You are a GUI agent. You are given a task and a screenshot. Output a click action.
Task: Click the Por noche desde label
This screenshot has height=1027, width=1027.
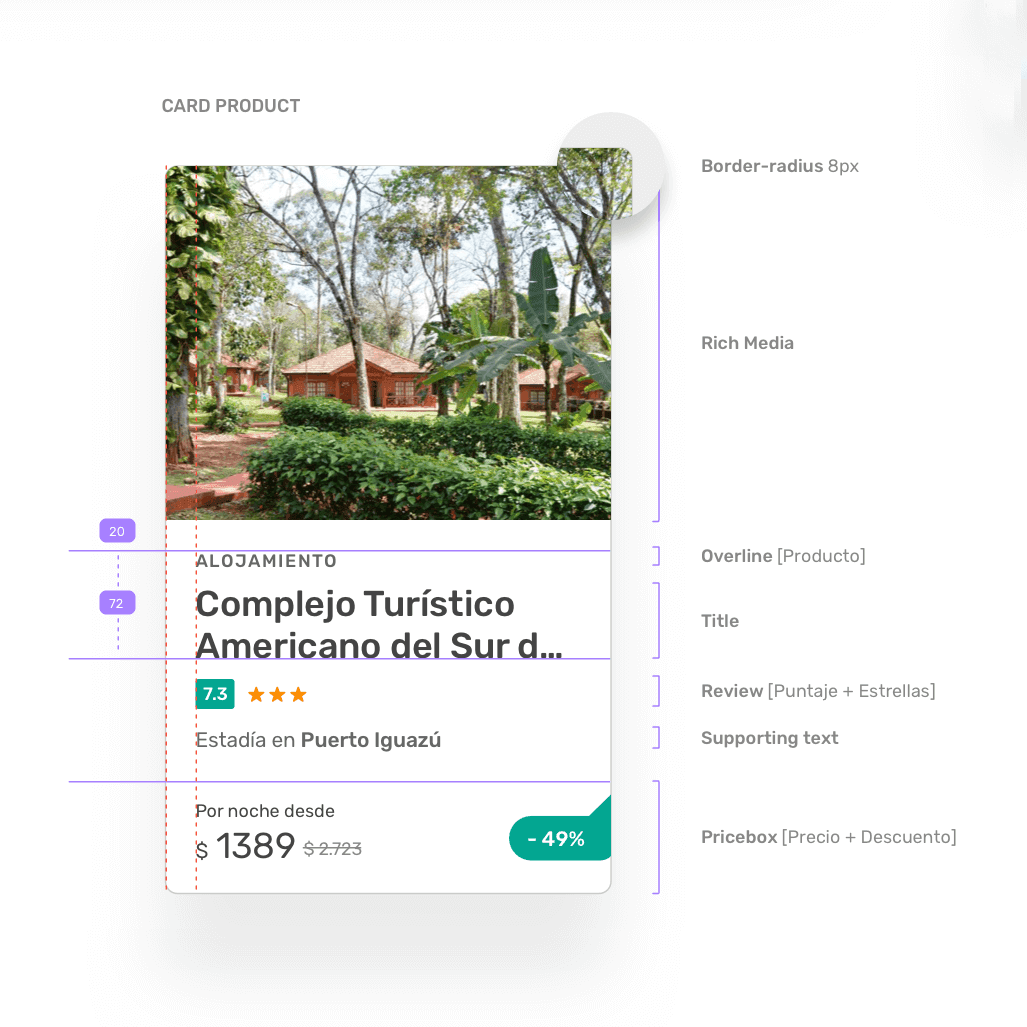265,811
